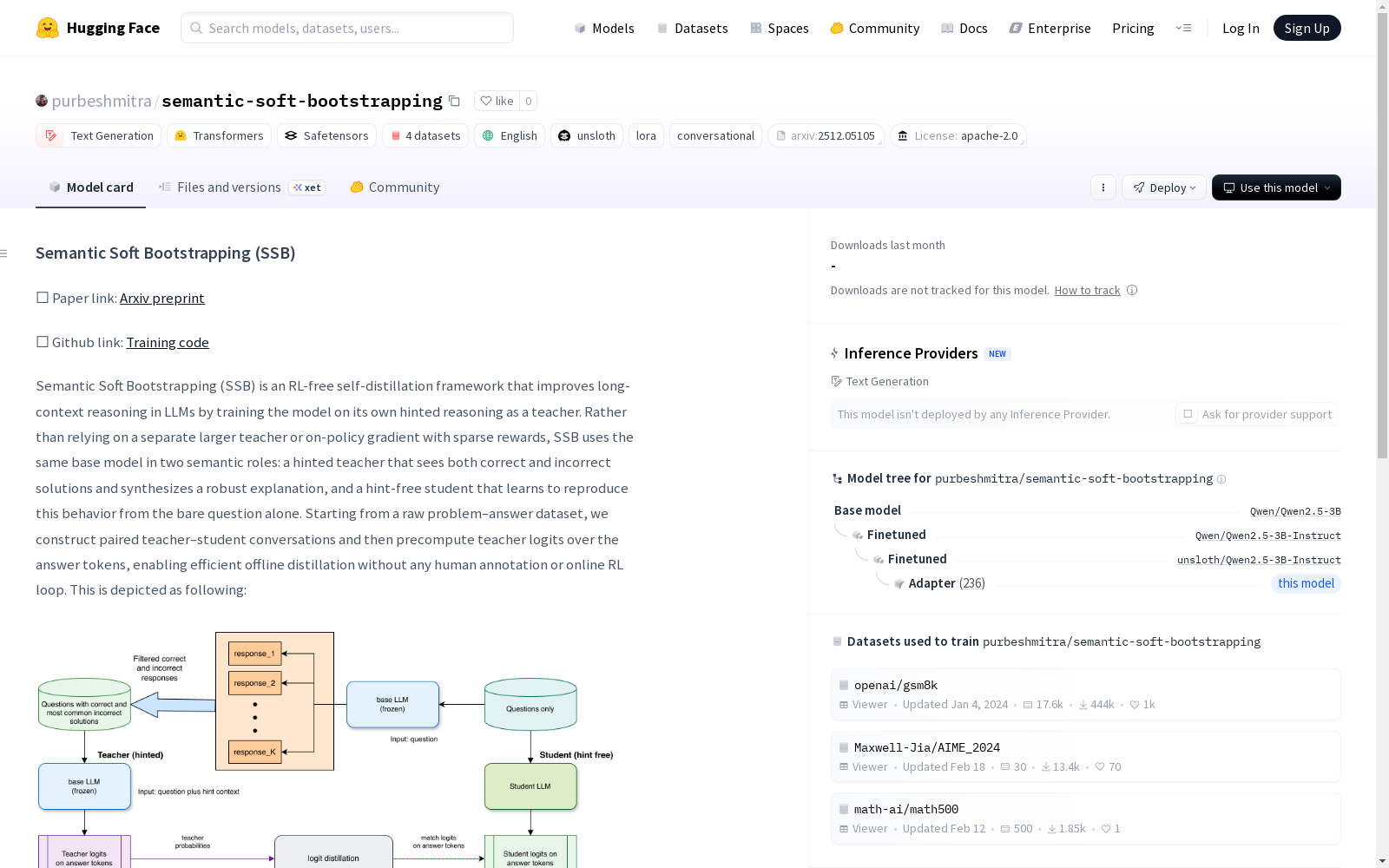
Task: Click the unsloth tag icon
Action: pyautogui.click(x=564, y=135)
